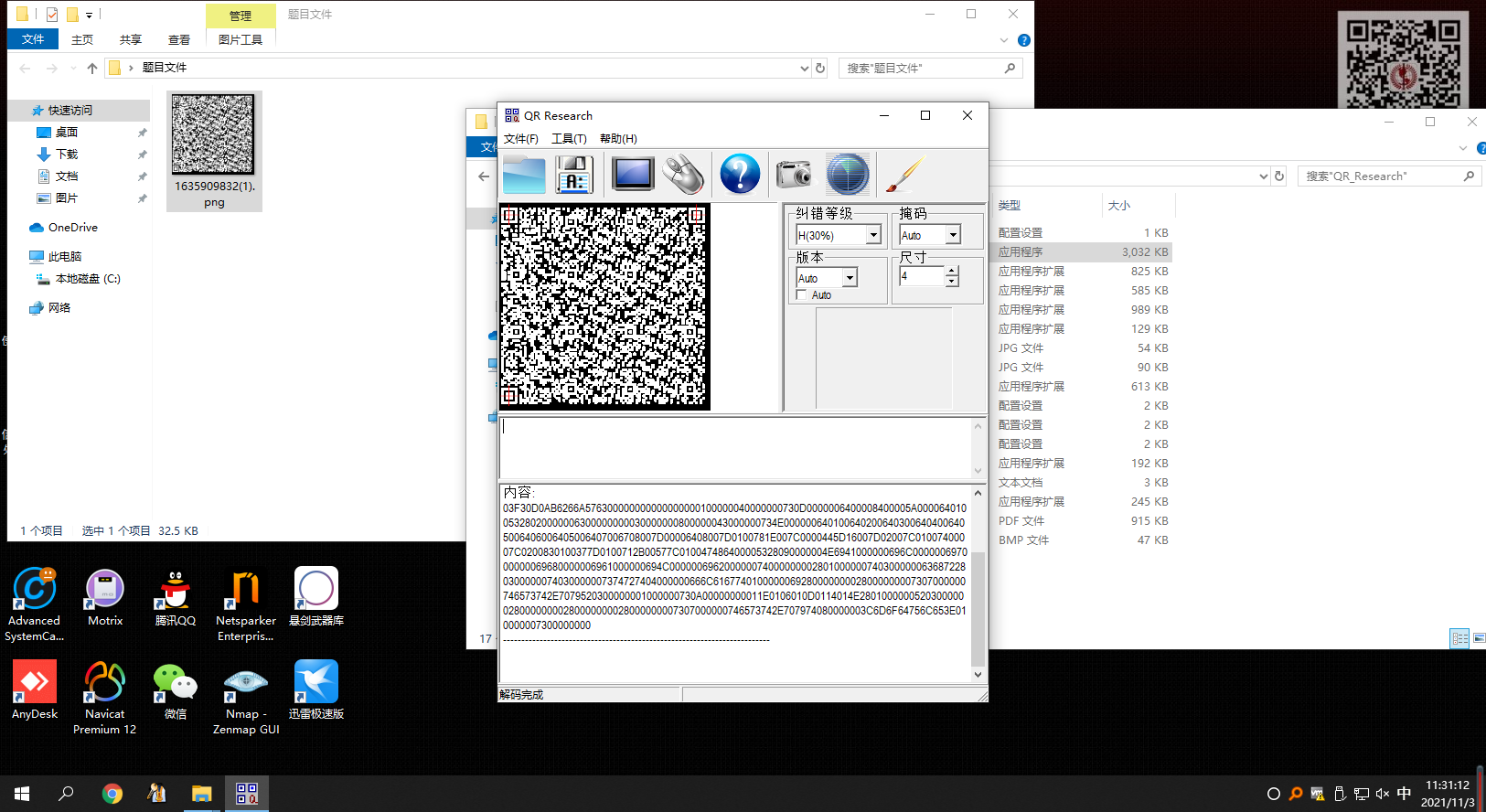This screenshot has height=812, width=1486.
Task: Click the clock showing 11:31:12
Action: tap(1448, 785)
